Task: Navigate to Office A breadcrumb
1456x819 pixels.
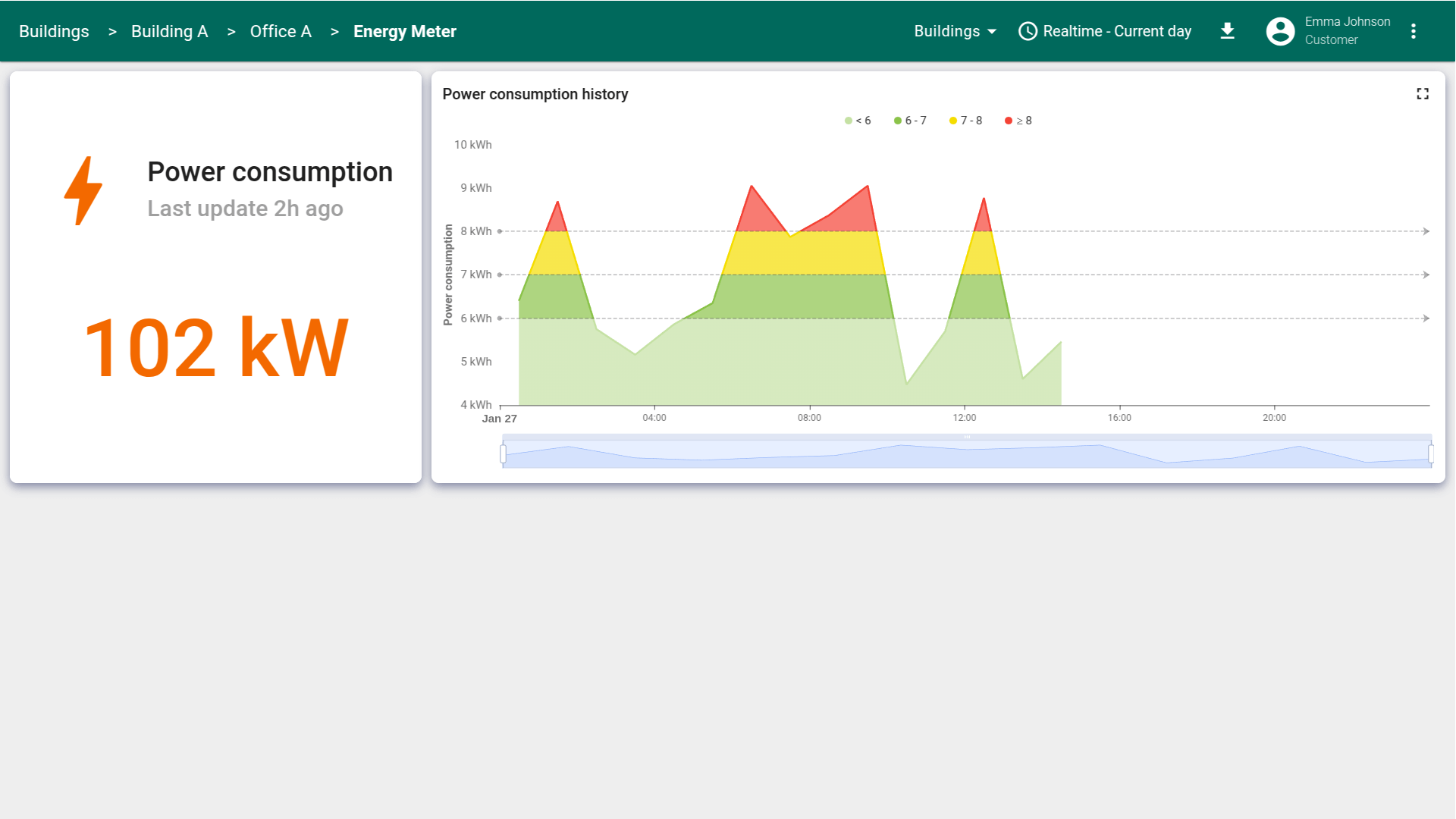Action: (x=281, y=31)
